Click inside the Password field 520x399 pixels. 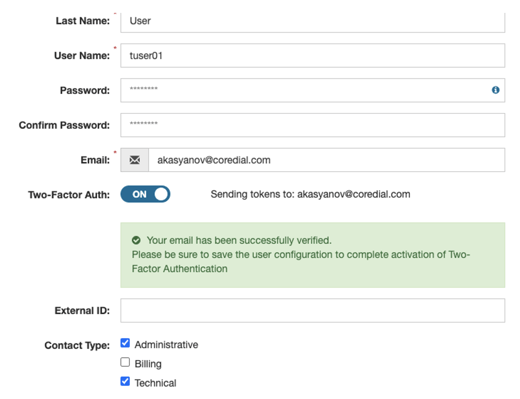313,90
